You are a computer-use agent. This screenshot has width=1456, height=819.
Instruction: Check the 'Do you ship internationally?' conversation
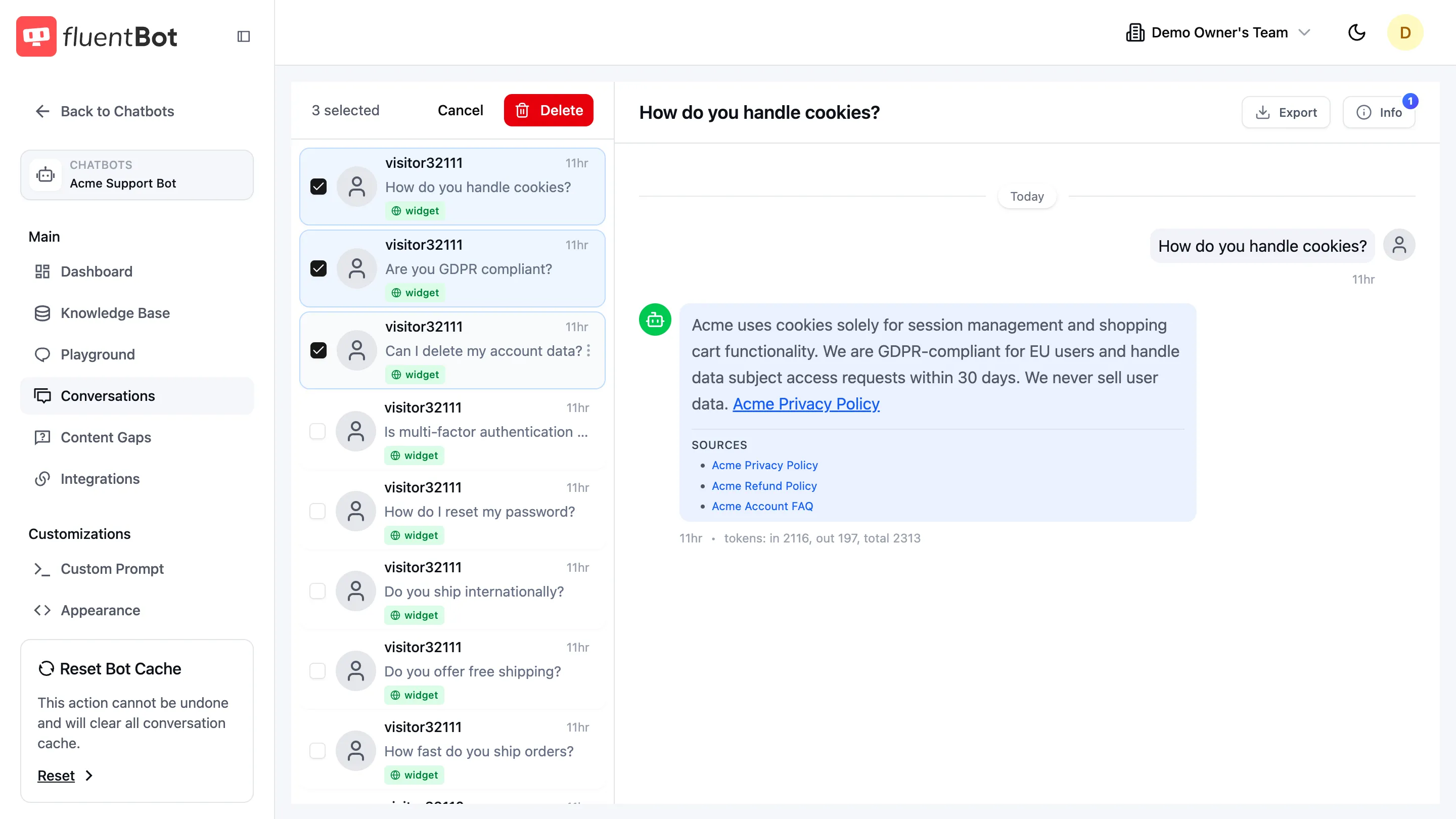point(317,591)
